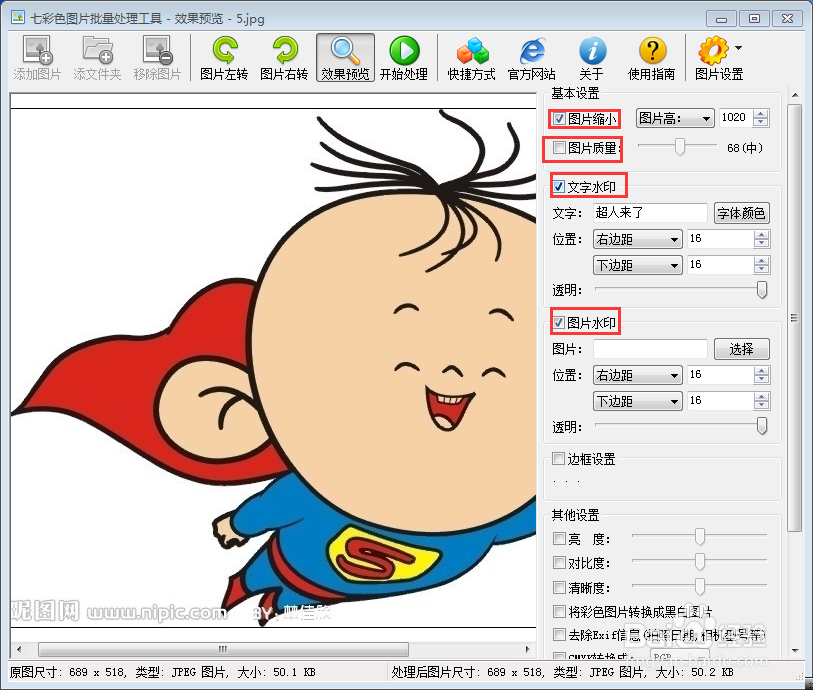Open the 图片高 dimension dropdown
Screen dimensions: 813x690
pyautogui.click(x=675, y=119)
